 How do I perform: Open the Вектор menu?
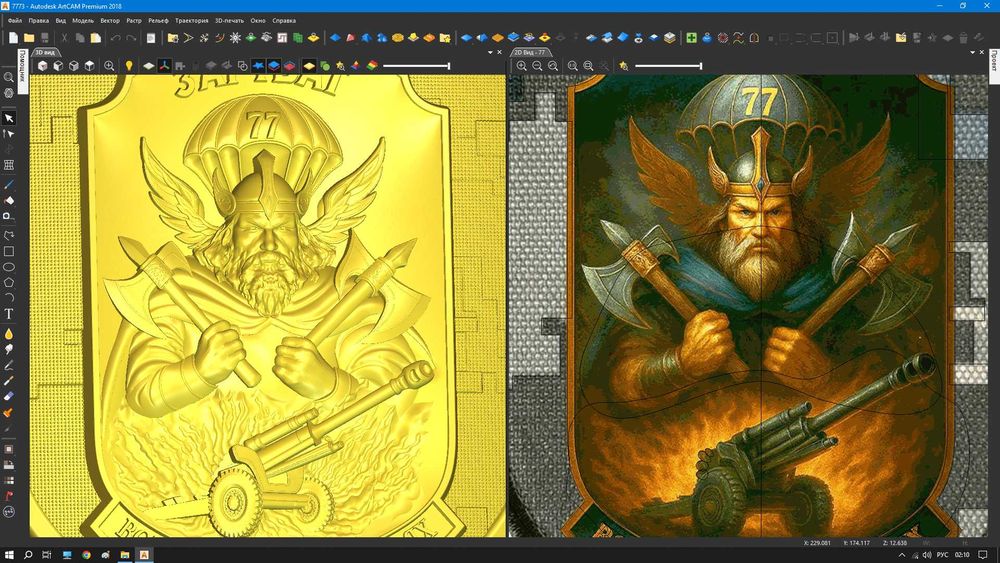[110, 20]
